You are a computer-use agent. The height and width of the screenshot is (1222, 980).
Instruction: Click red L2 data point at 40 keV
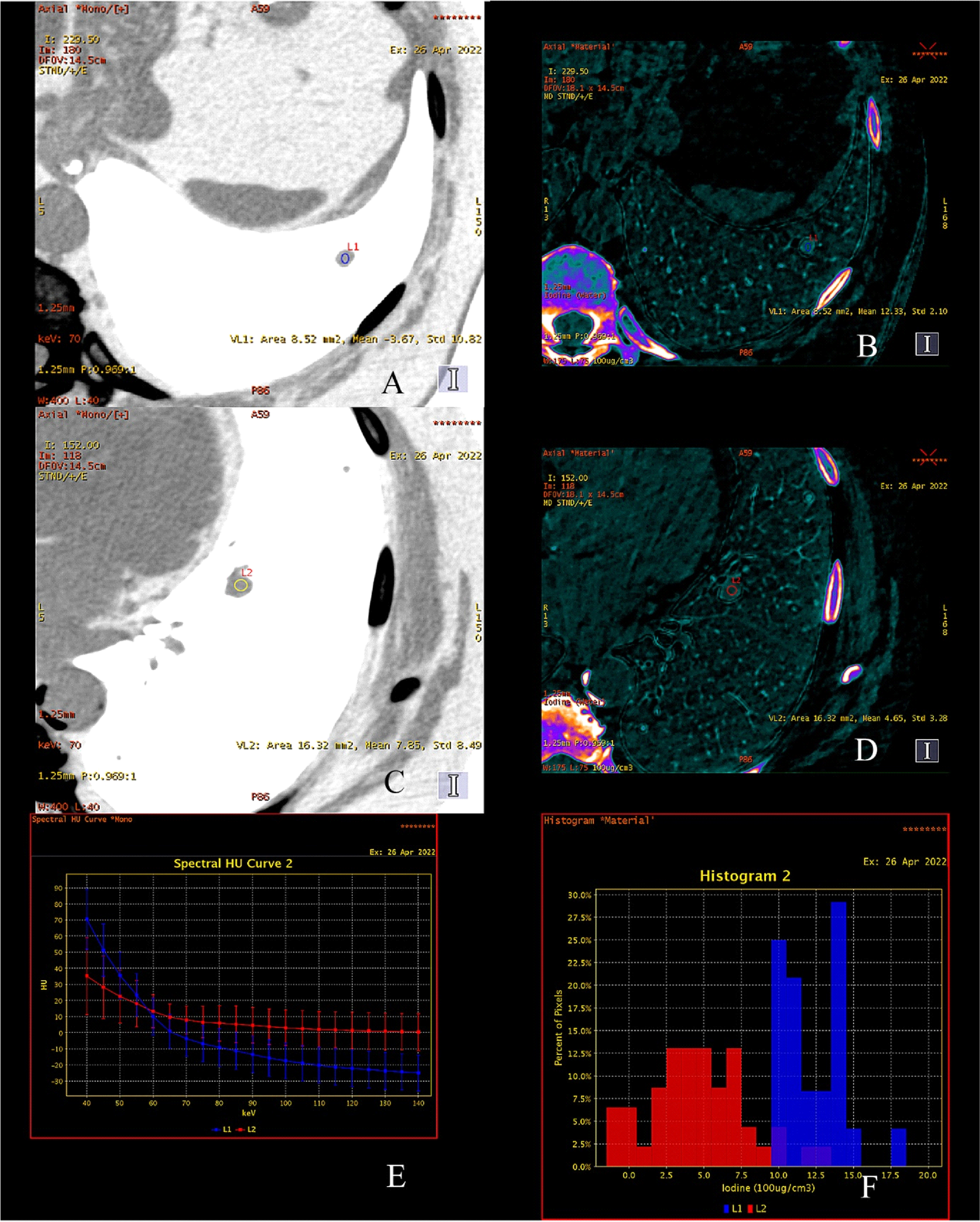pos(87,976)
